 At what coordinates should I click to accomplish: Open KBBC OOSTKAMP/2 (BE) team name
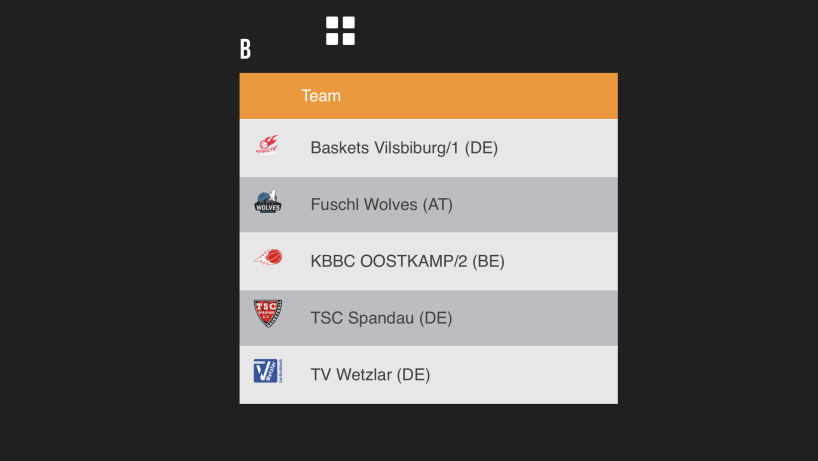pos(407,261)
